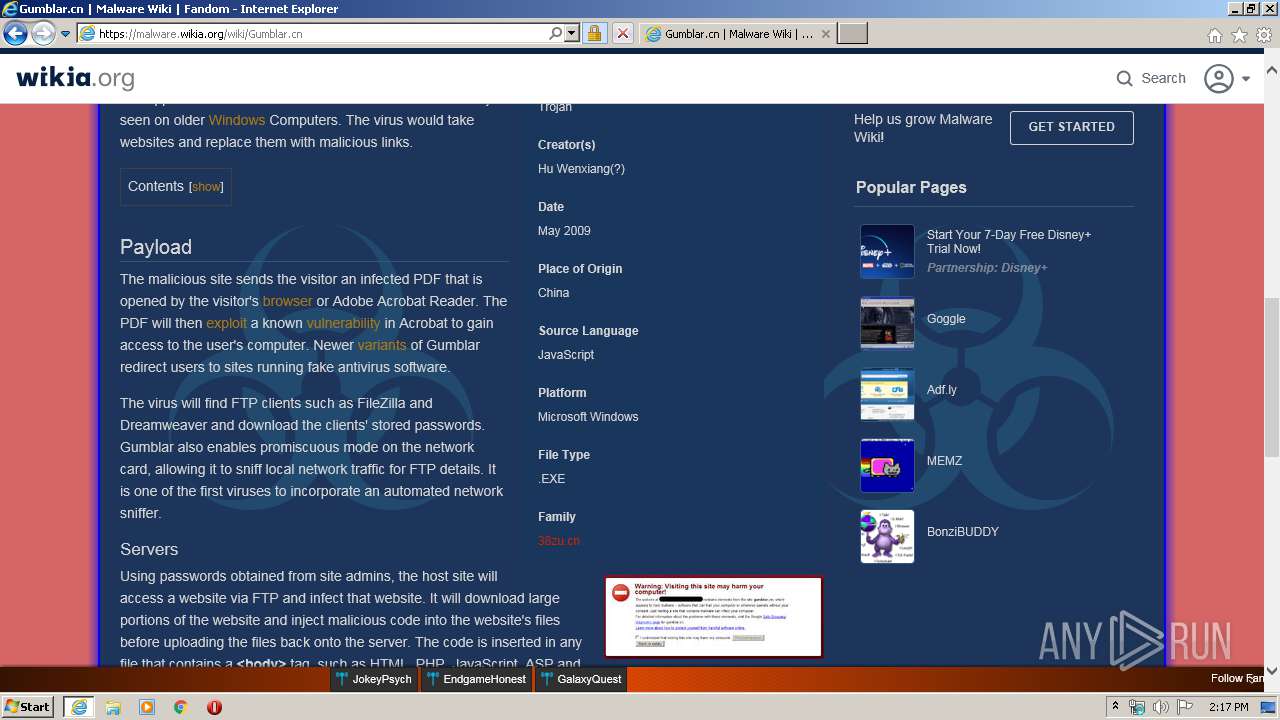Open the exploit link
This screenshot has width=1280, height=720.
[226, 323]
